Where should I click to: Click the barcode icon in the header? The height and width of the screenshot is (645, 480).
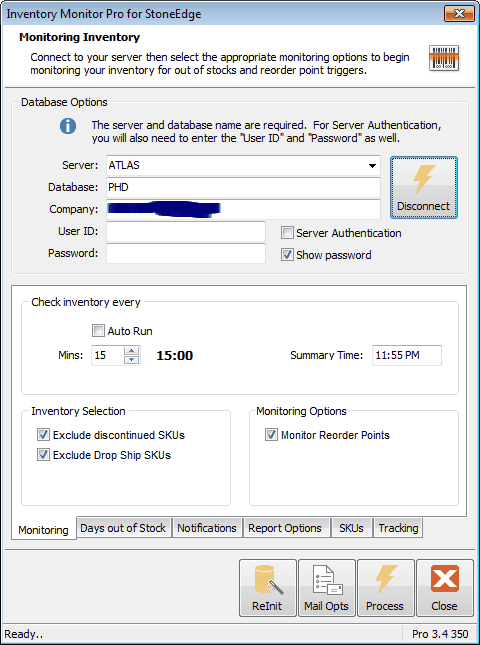[444, 58]
